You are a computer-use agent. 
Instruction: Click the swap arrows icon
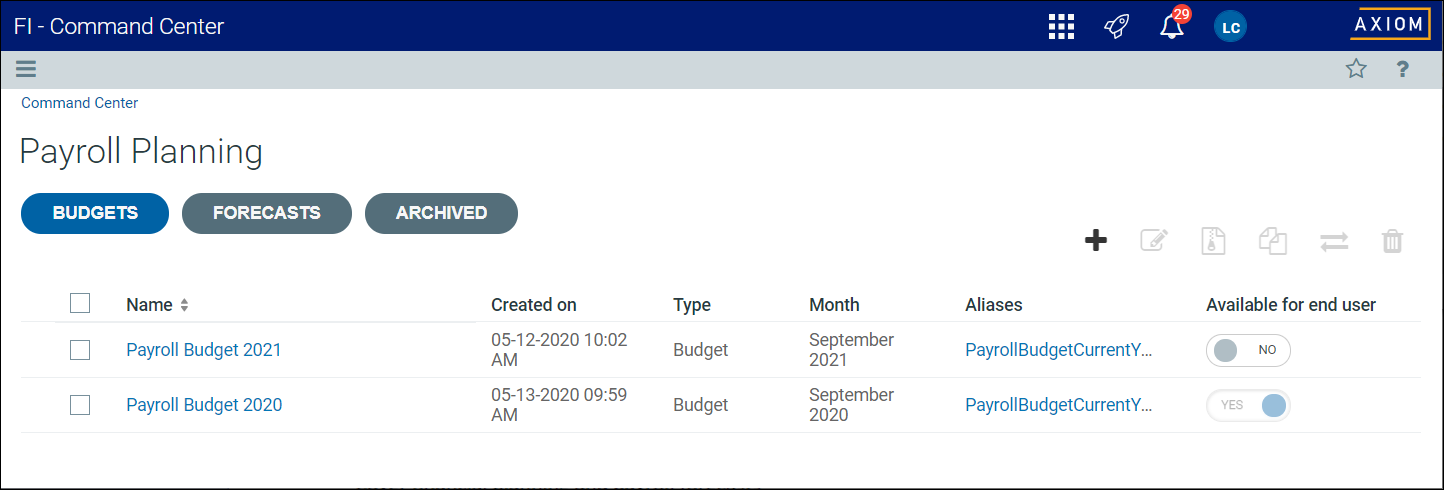pyautogui.click(x=1334, y=242)
